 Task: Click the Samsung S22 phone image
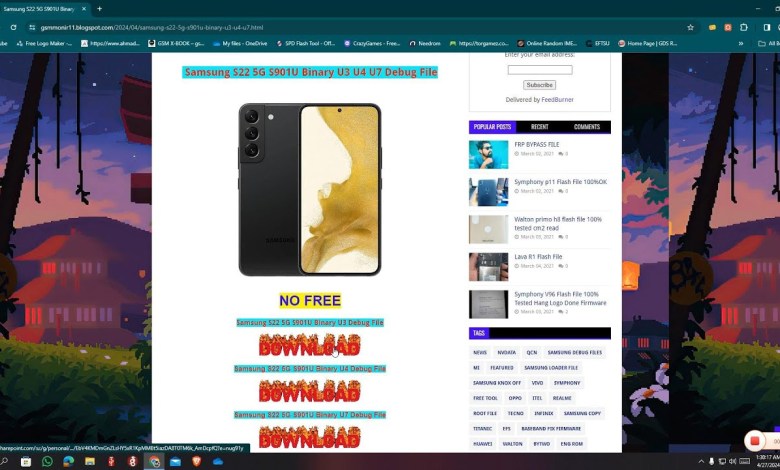point(309,189)
